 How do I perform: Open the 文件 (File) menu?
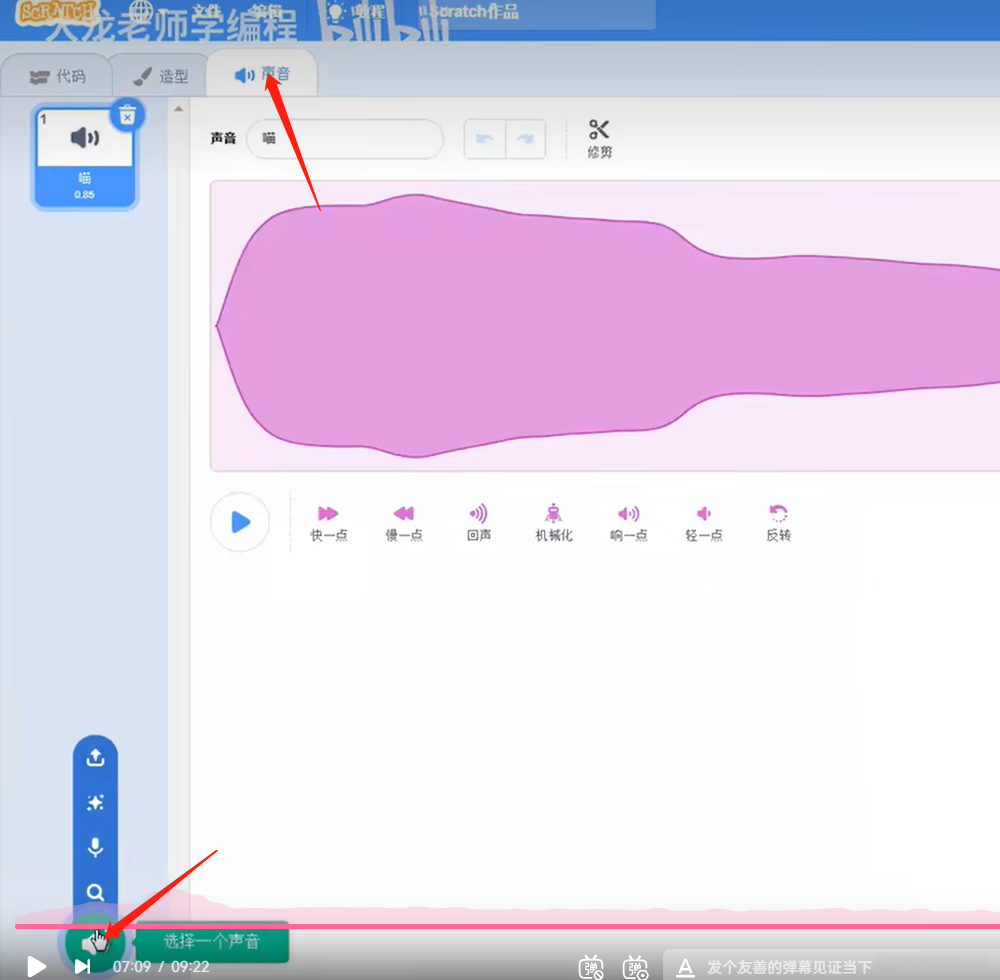point(205,11)
